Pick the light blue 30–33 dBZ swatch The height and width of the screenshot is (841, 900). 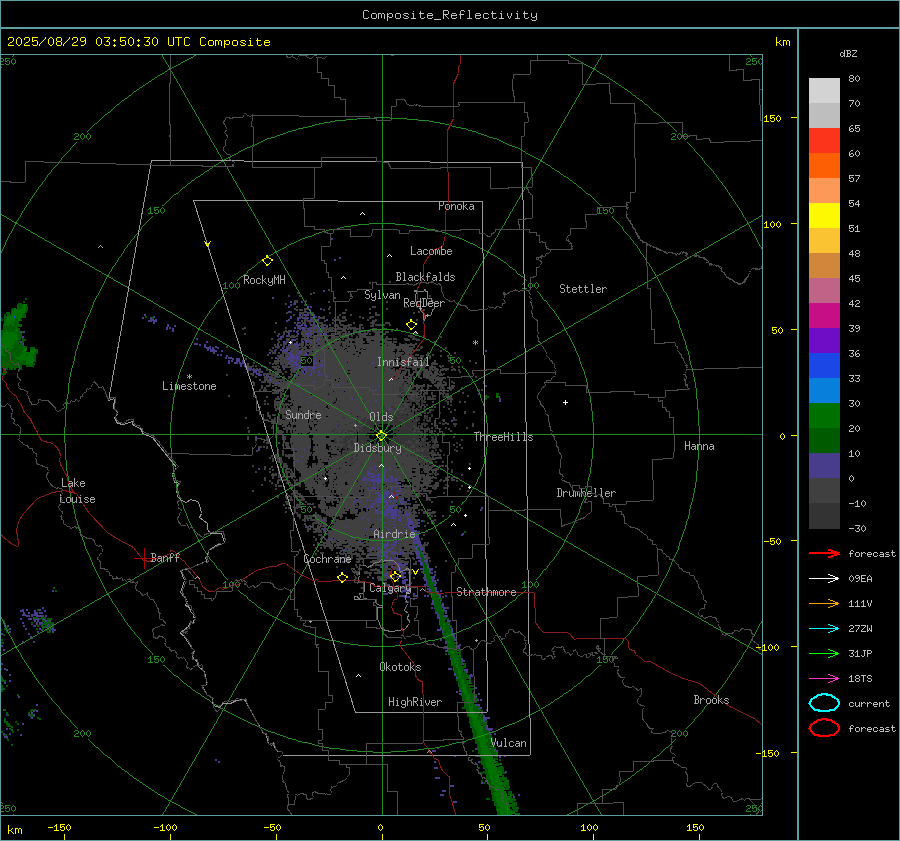[x=824, y=390]
